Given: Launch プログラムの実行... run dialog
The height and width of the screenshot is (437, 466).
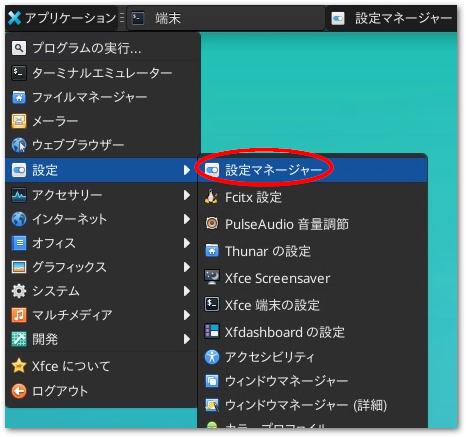Looking at the screenshot, I should [x=103, y=48].
